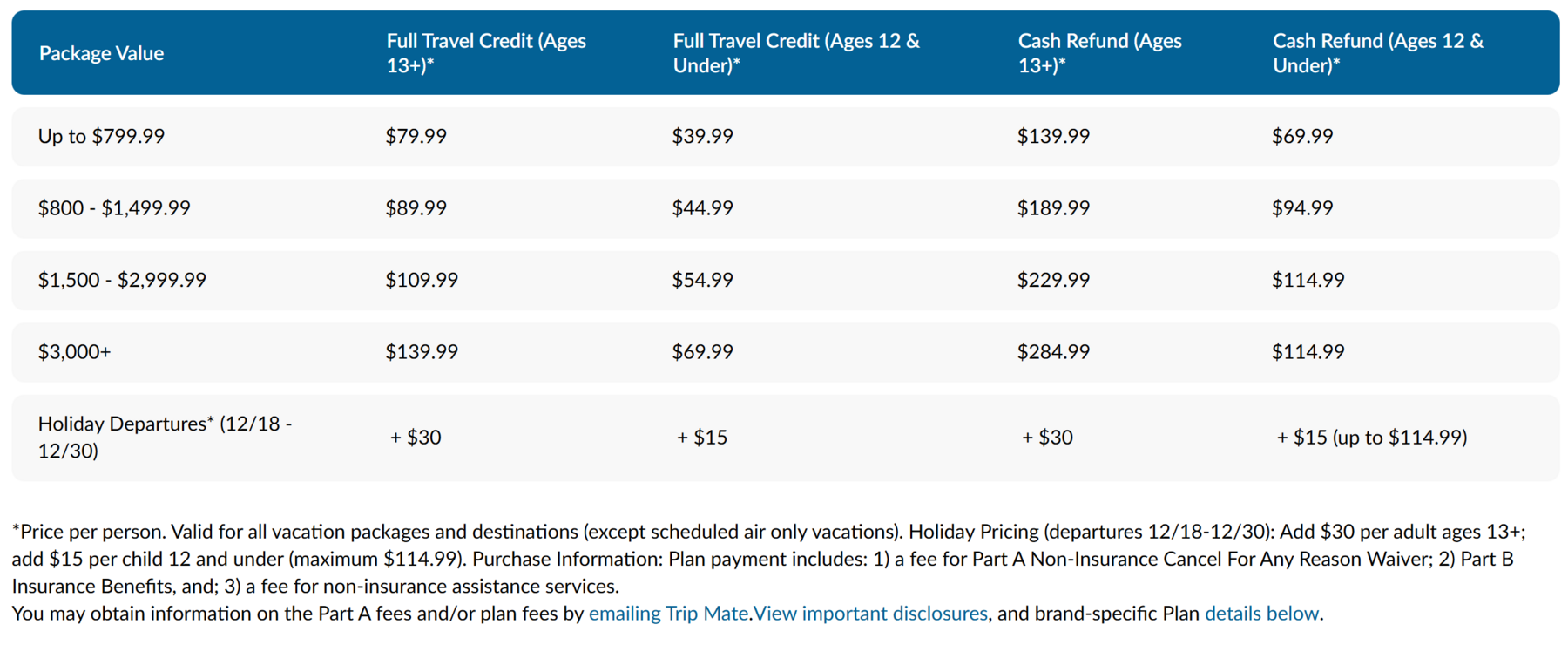Viewport: 1568px width, 645px height.
Task: Click the $1,500 - $2,999.99 row label
Action: tap(122, 280)
